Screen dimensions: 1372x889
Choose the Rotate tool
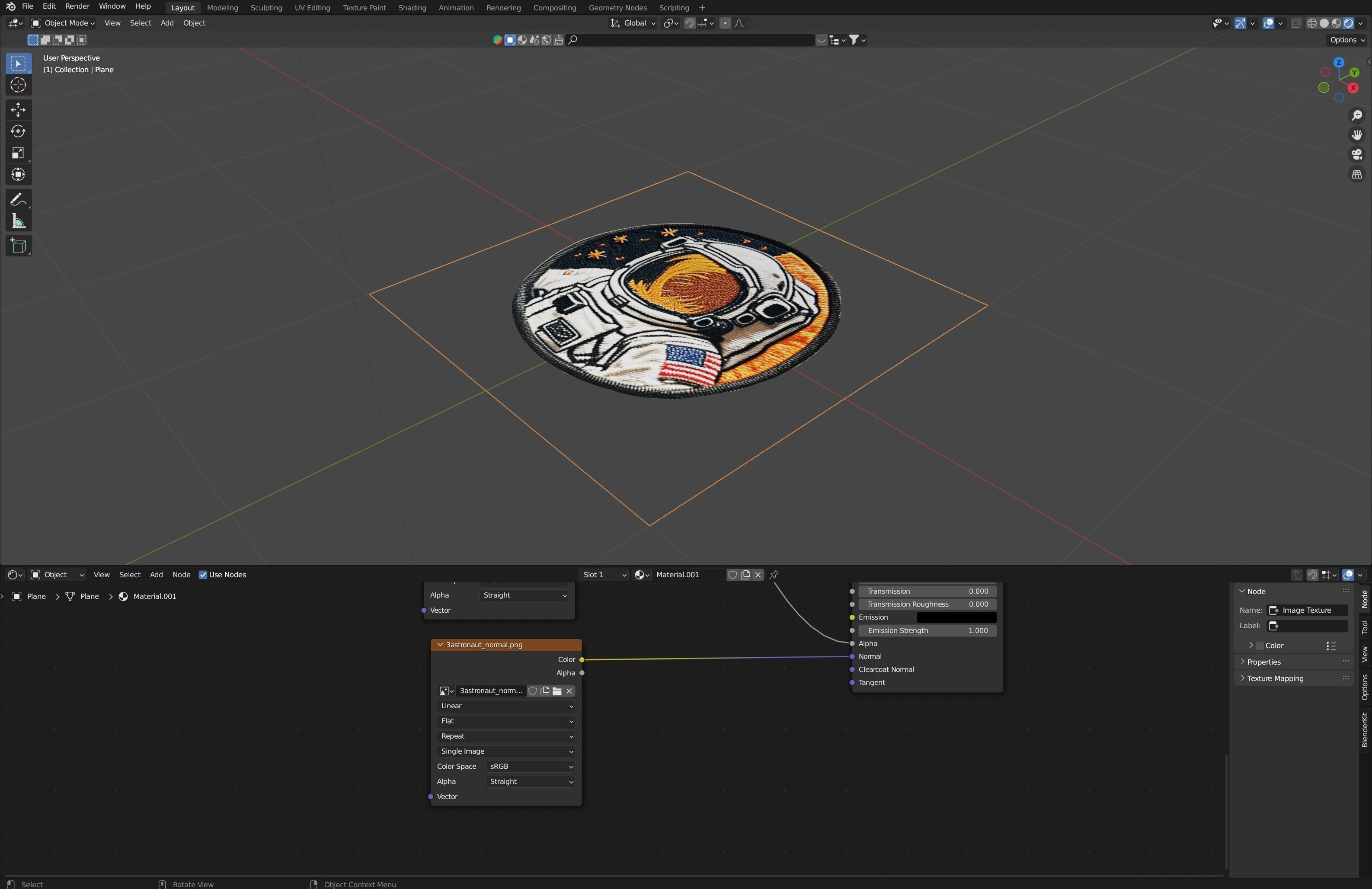(18, 131)
